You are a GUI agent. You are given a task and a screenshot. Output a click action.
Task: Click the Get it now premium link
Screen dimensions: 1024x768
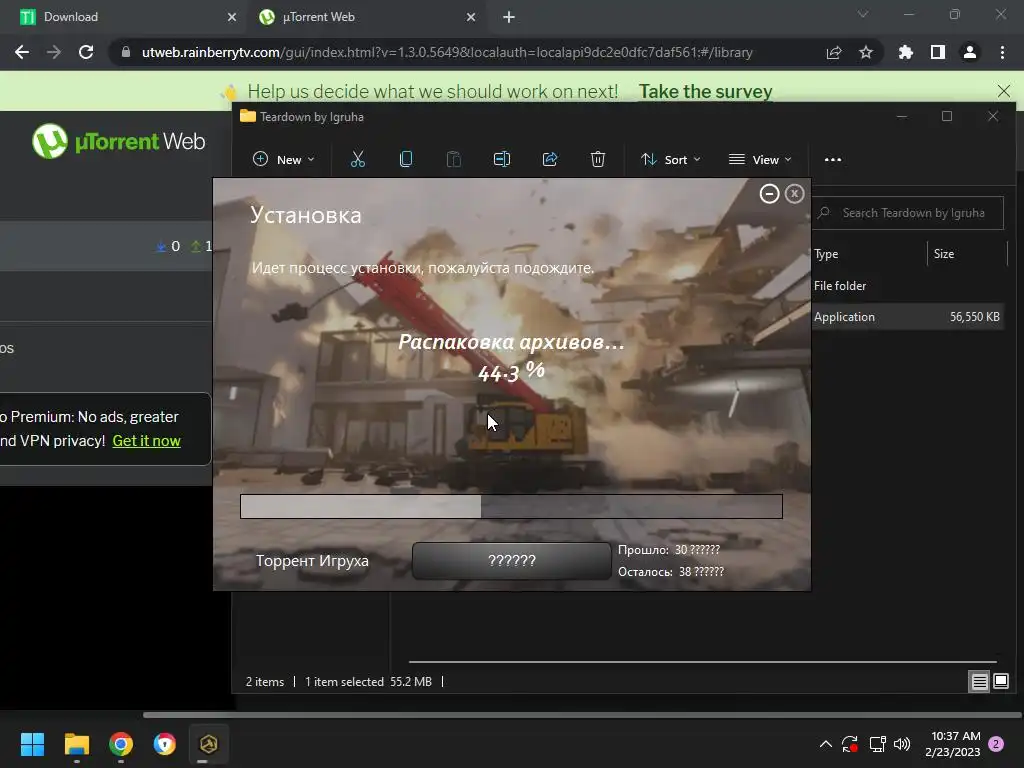[146, 441]
